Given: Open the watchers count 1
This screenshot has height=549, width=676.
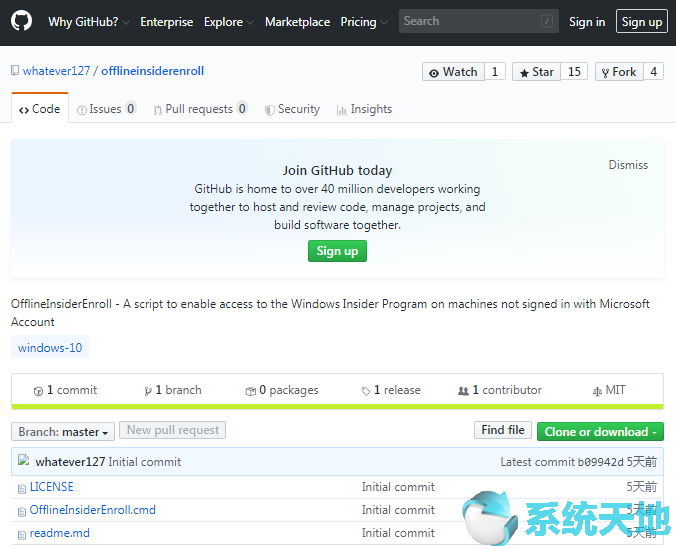Looking at the screenshot, I should tap(495, 72).
